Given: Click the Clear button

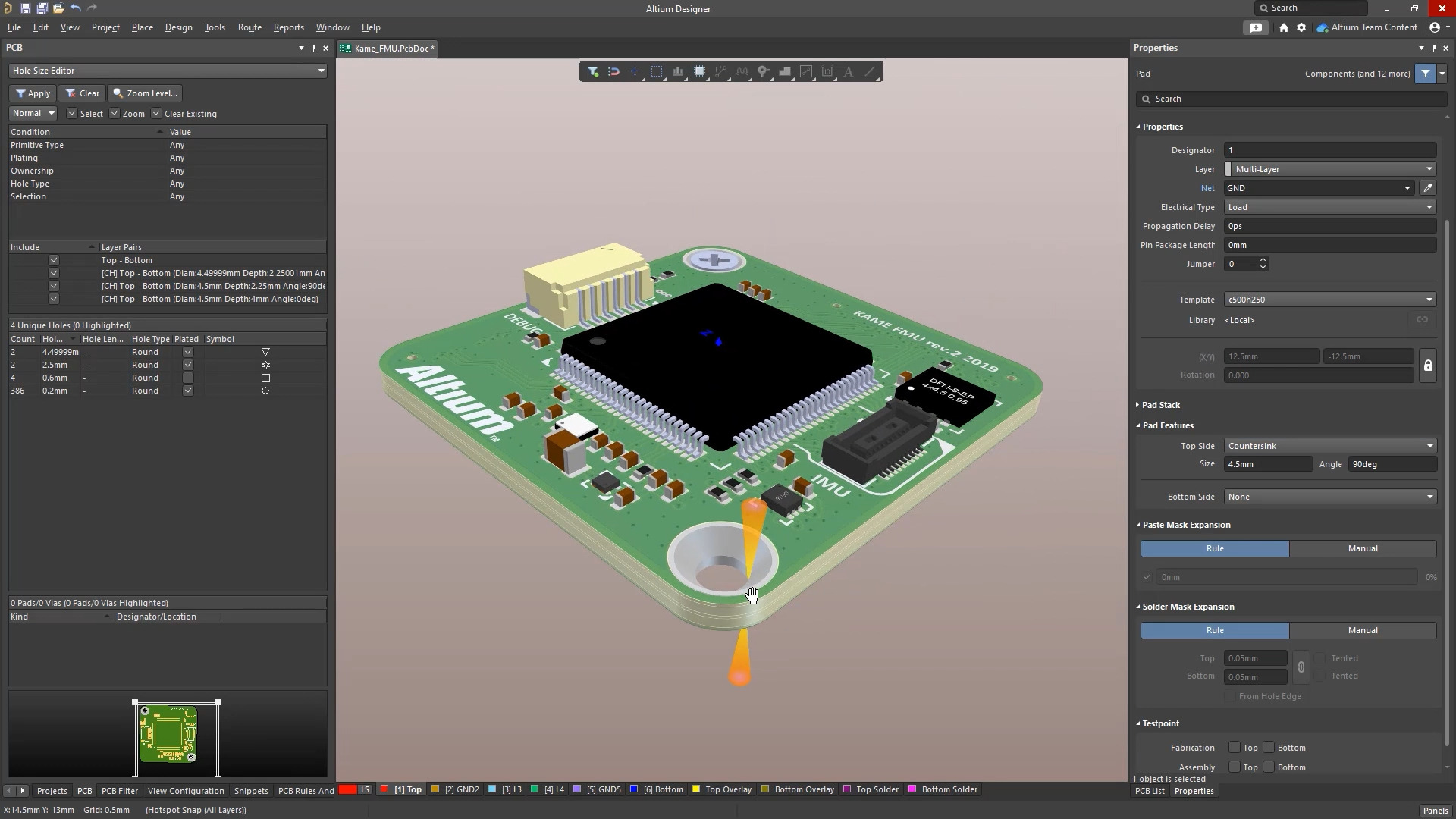Looking at the screenshot, I should pyautogui.click(x=82, y=93).
